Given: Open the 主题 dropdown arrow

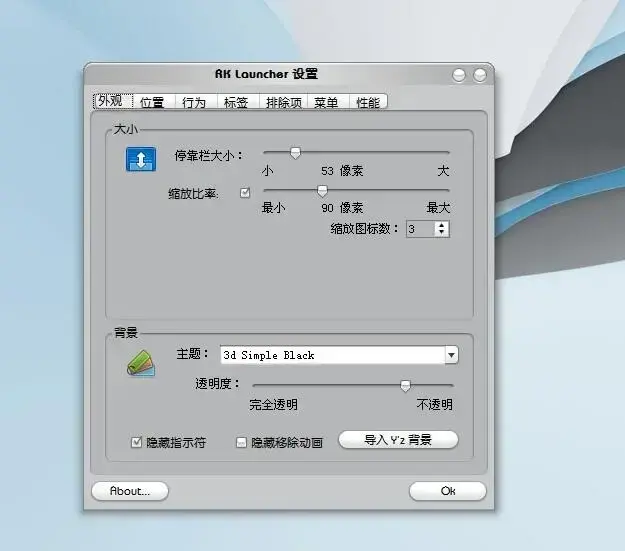Looking at the screenshot, I should [451, 355].
